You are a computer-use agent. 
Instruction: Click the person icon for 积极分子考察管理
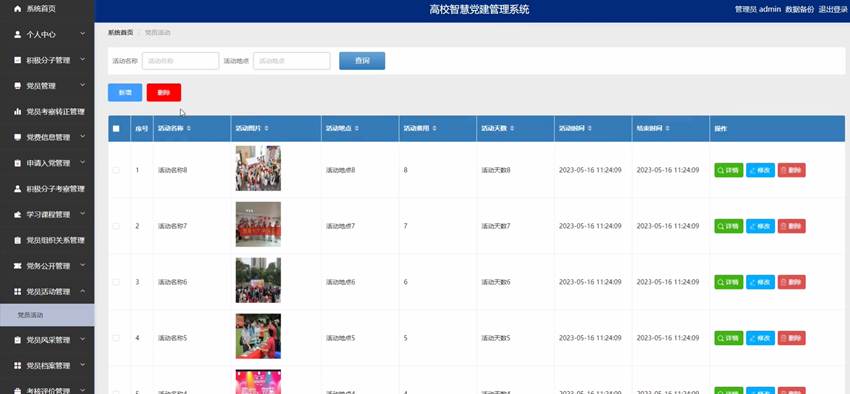click(17, 189)
